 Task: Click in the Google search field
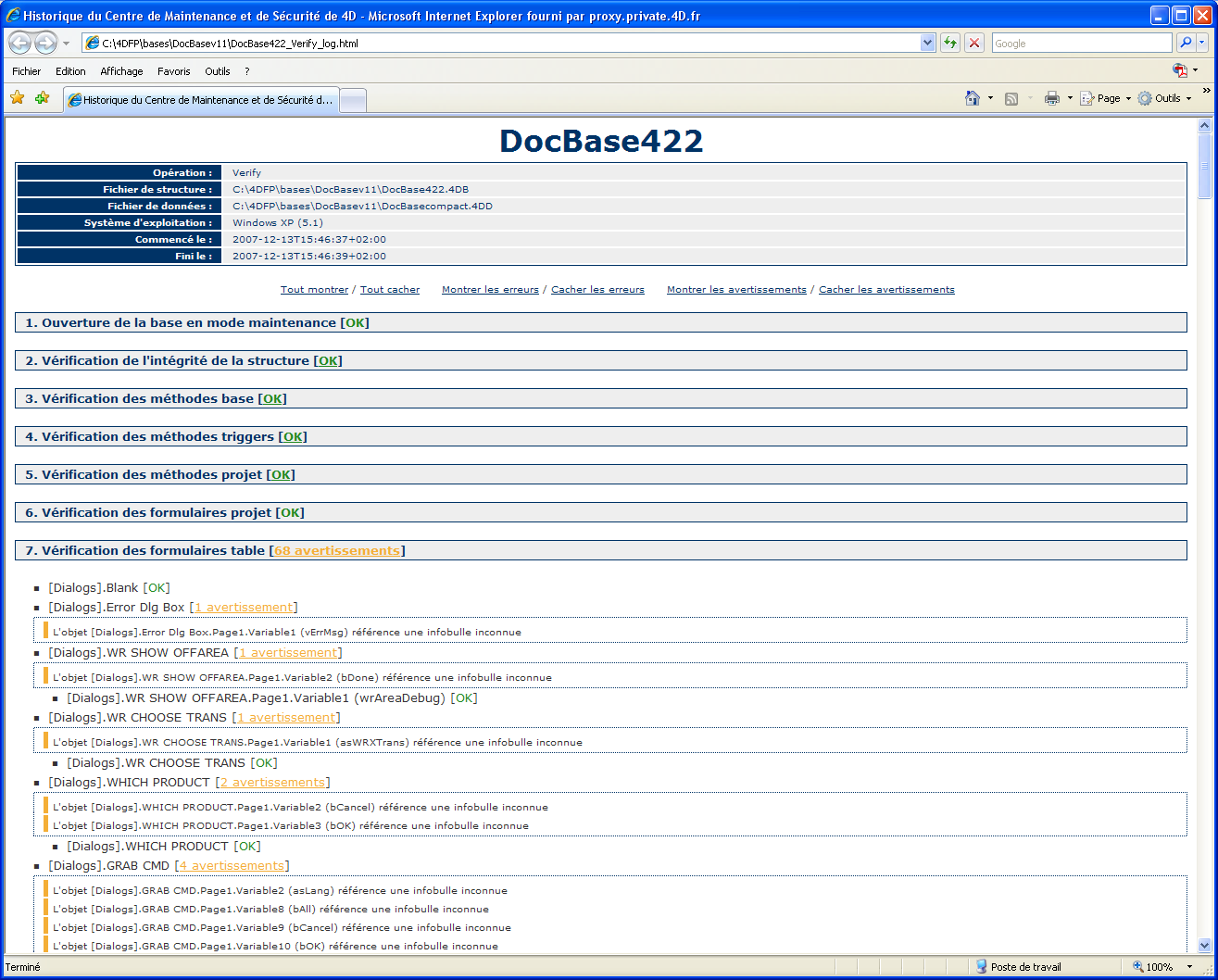point(1080,44)
